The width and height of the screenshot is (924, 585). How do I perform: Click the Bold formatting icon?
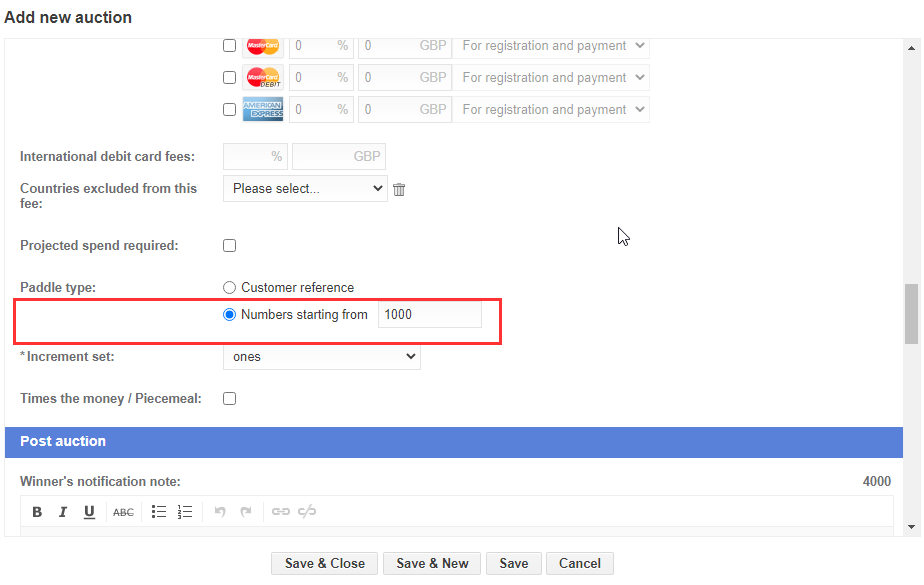[37, 512]
